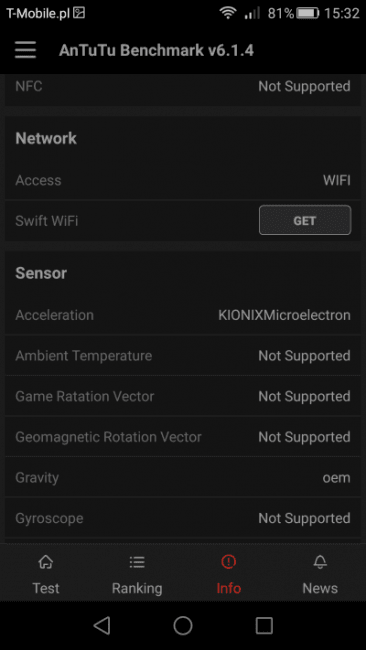Switch to the Ranking tab label
The width and height of the screenshot is (366, 650).
[x=137, y=588]
